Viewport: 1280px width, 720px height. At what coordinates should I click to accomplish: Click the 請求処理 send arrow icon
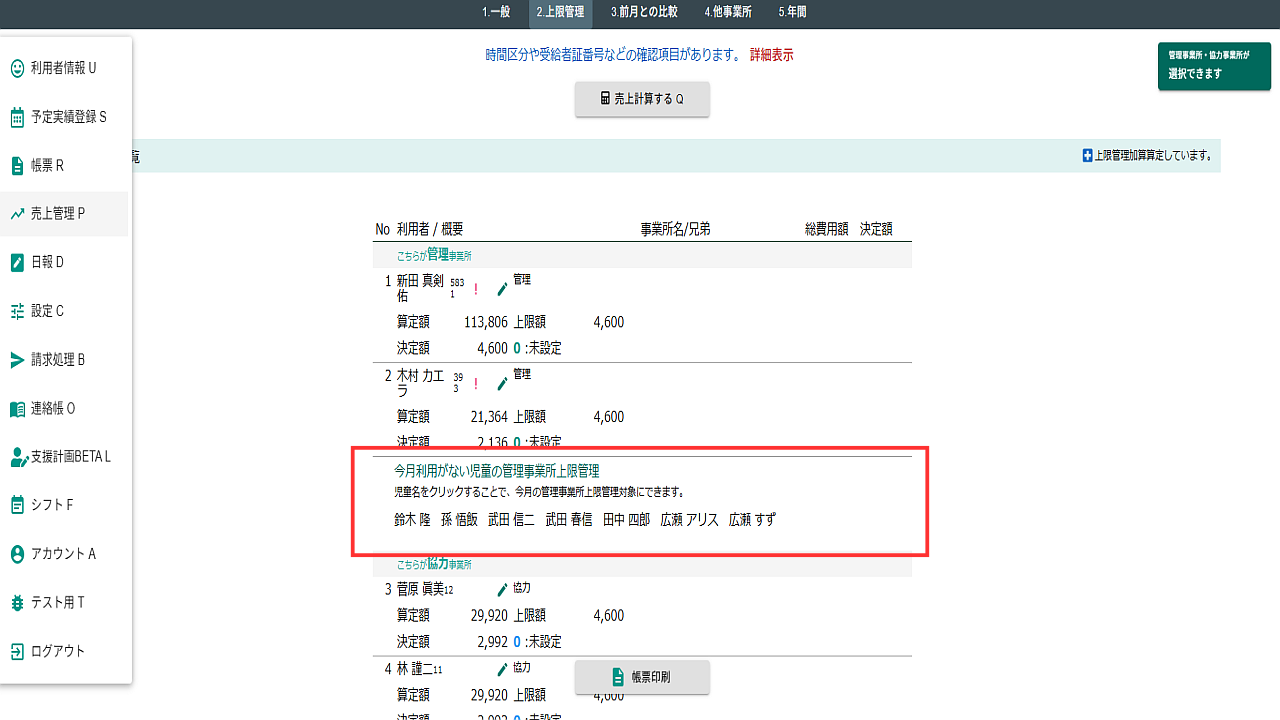pos(17,360)
